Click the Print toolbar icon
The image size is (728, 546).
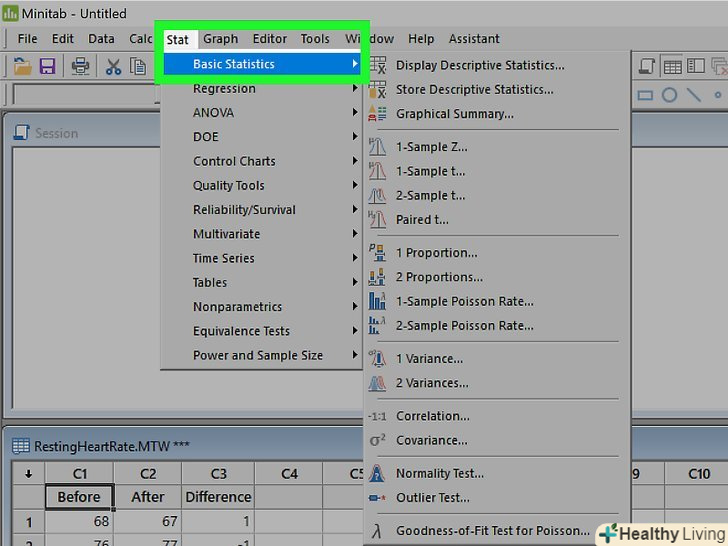[80, 66]
